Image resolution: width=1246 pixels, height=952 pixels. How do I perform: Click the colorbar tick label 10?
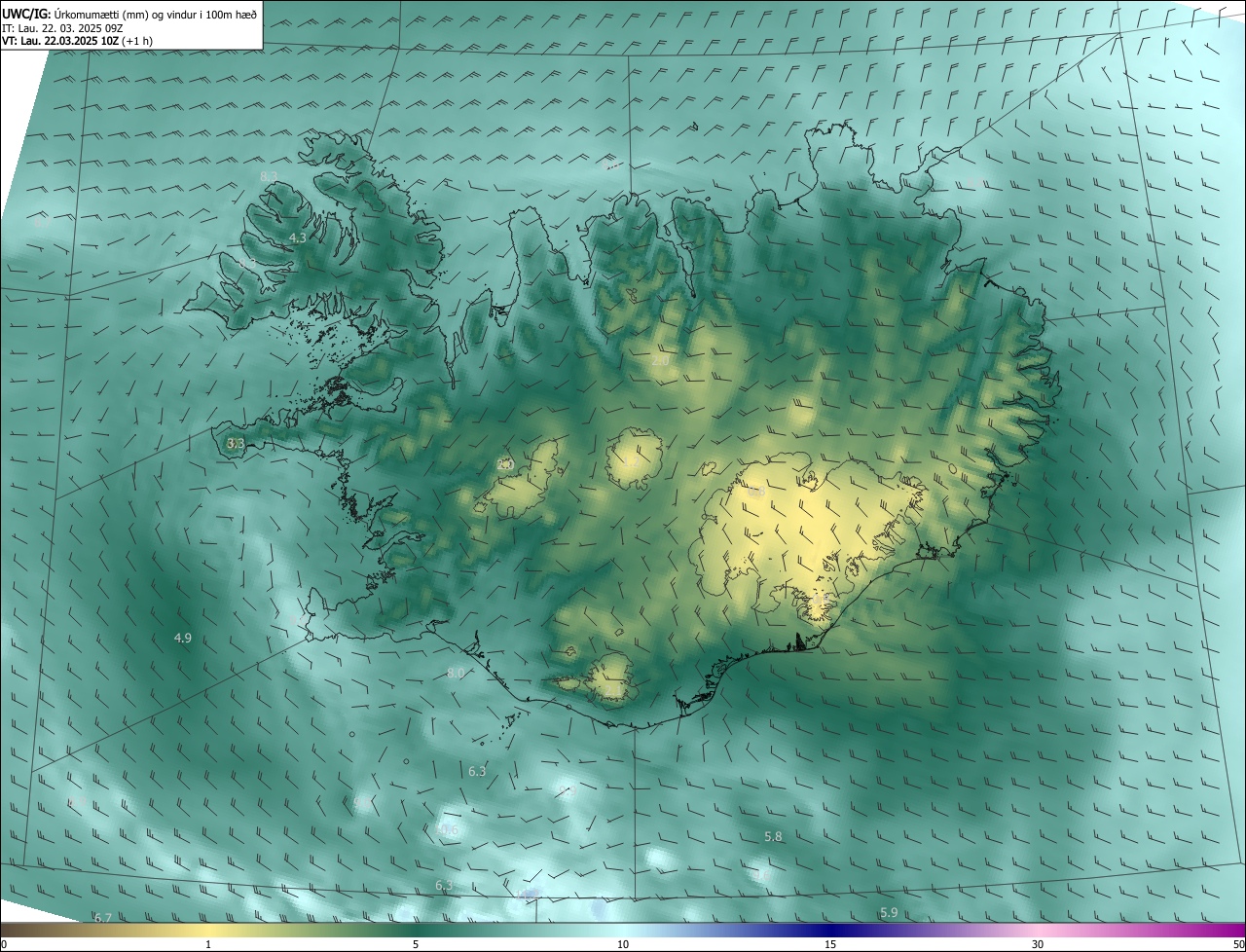point(623,944)
